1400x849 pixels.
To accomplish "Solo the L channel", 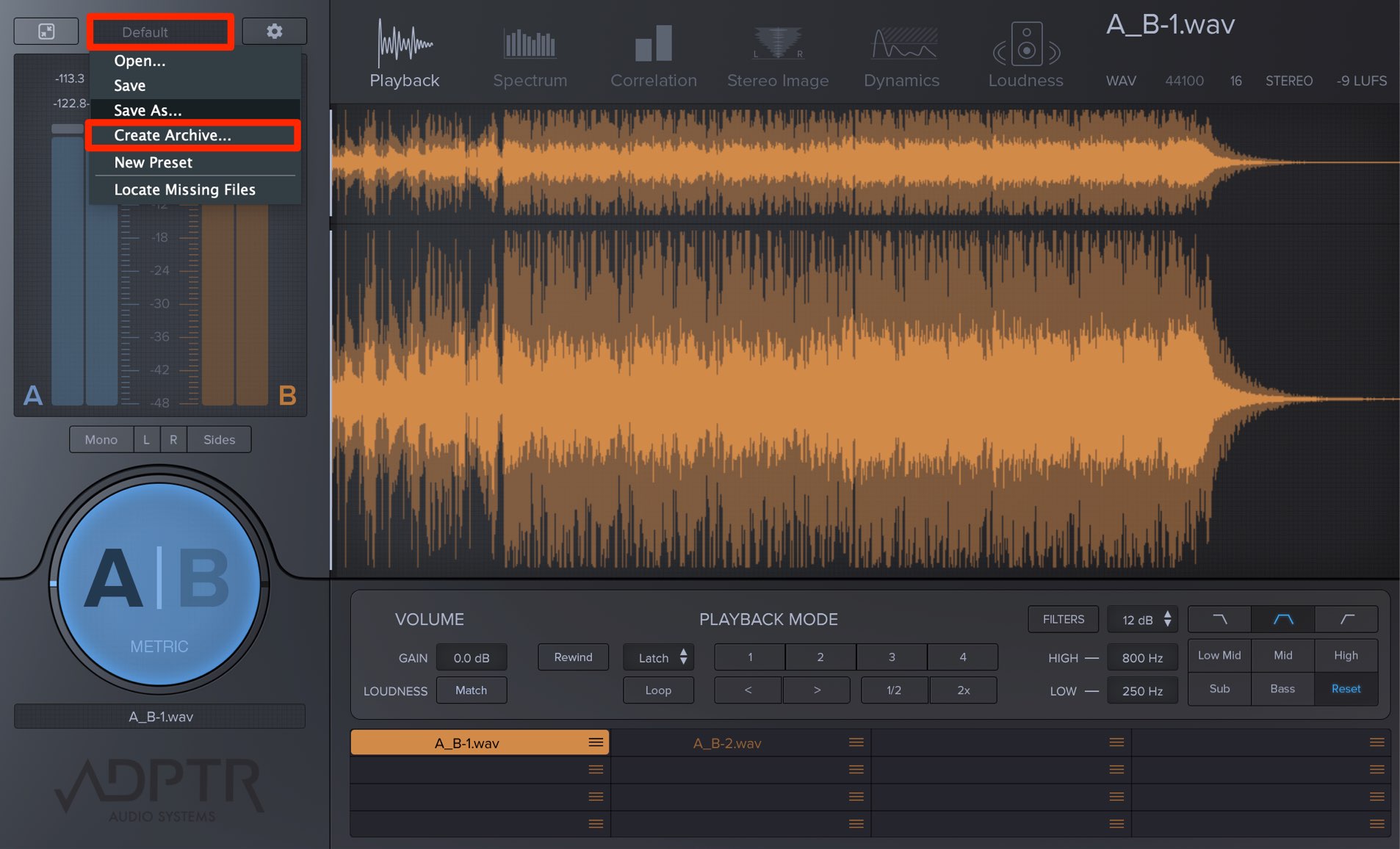I will [x=146, y=439].
